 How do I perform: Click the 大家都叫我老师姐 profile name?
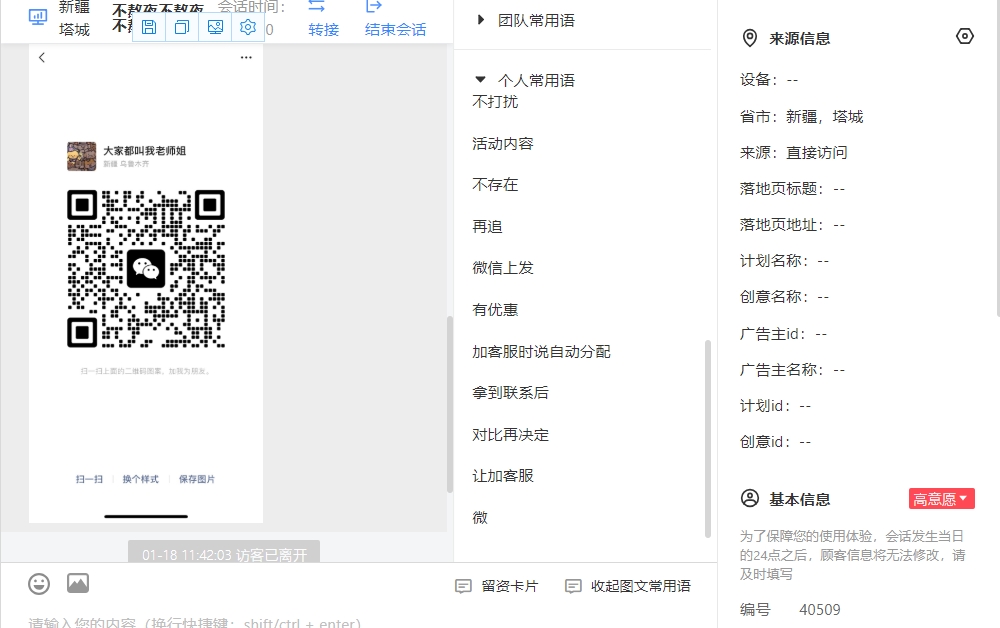point(145,150)
